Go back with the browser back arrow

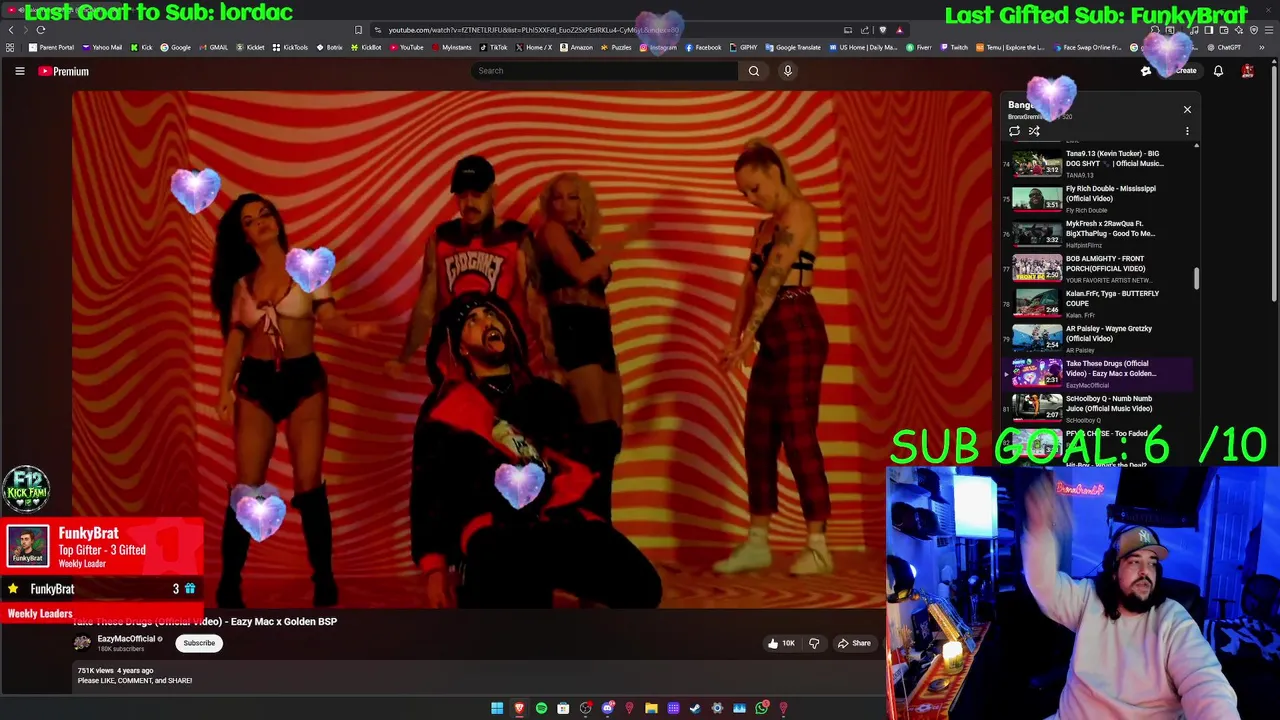point(11,30)
